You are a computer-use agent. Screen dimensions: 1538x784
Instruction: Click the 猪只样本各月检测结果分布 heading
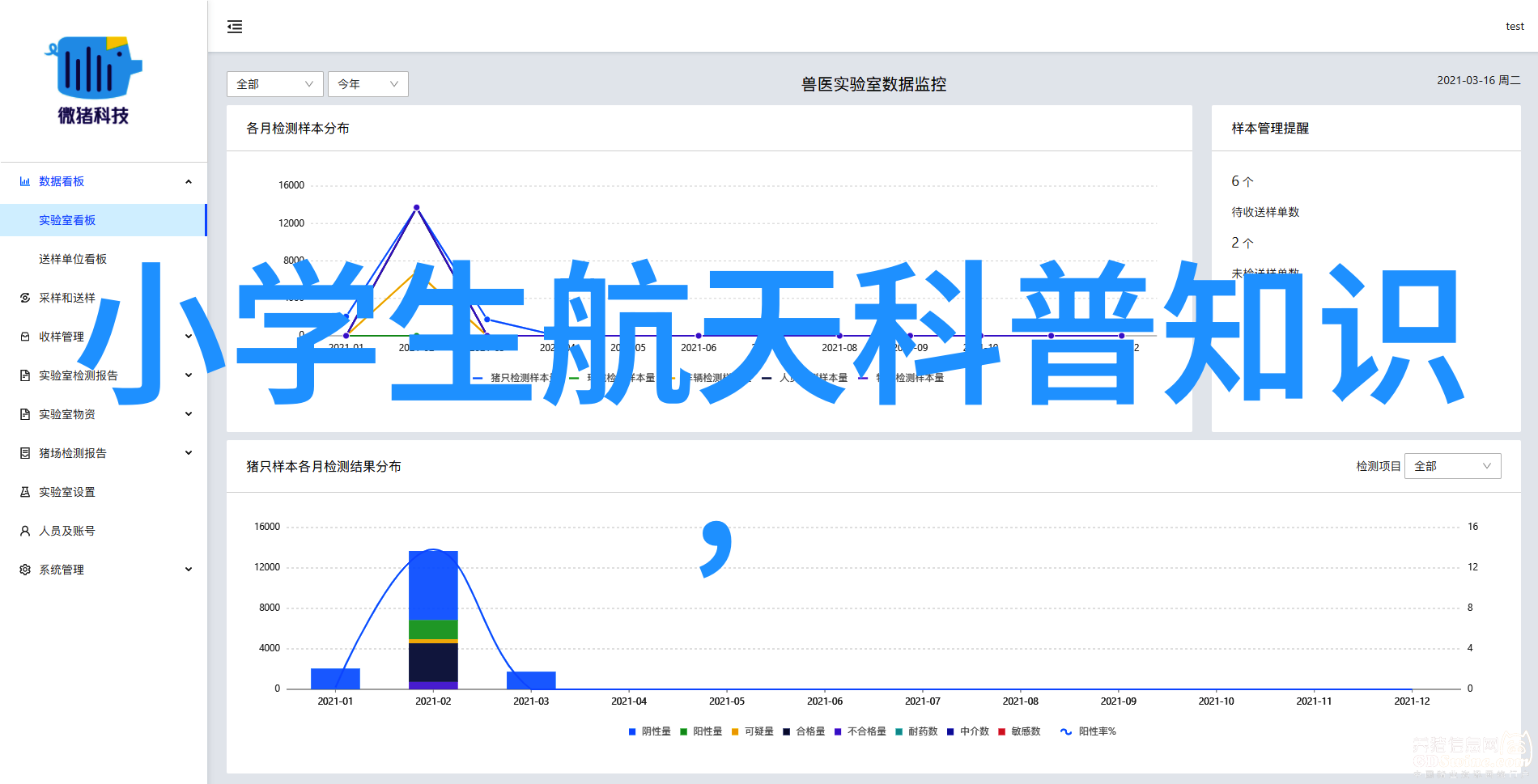[x=324, y=466]
